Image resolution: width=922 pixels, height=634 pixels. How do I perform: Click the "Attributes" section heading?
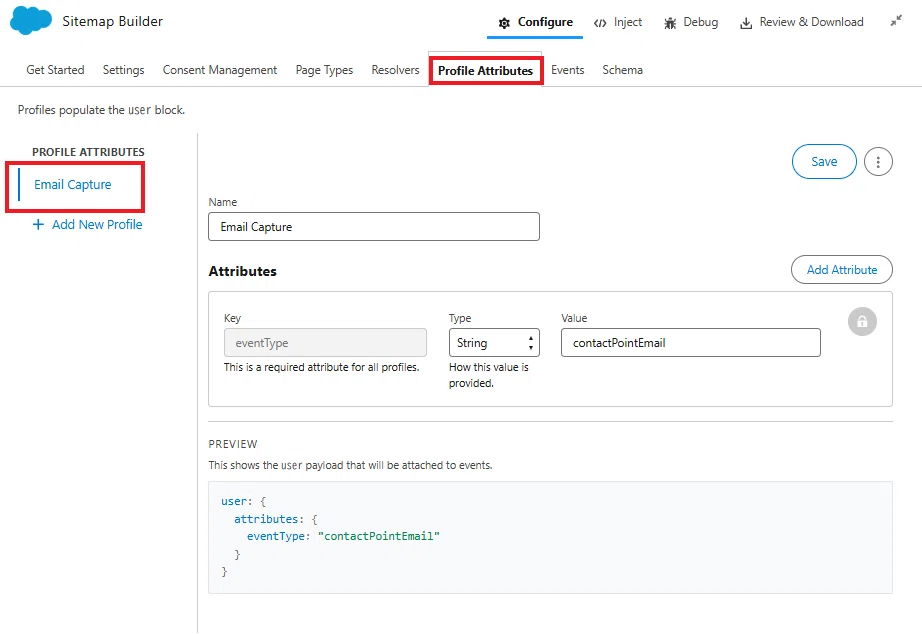pos(243,271)
